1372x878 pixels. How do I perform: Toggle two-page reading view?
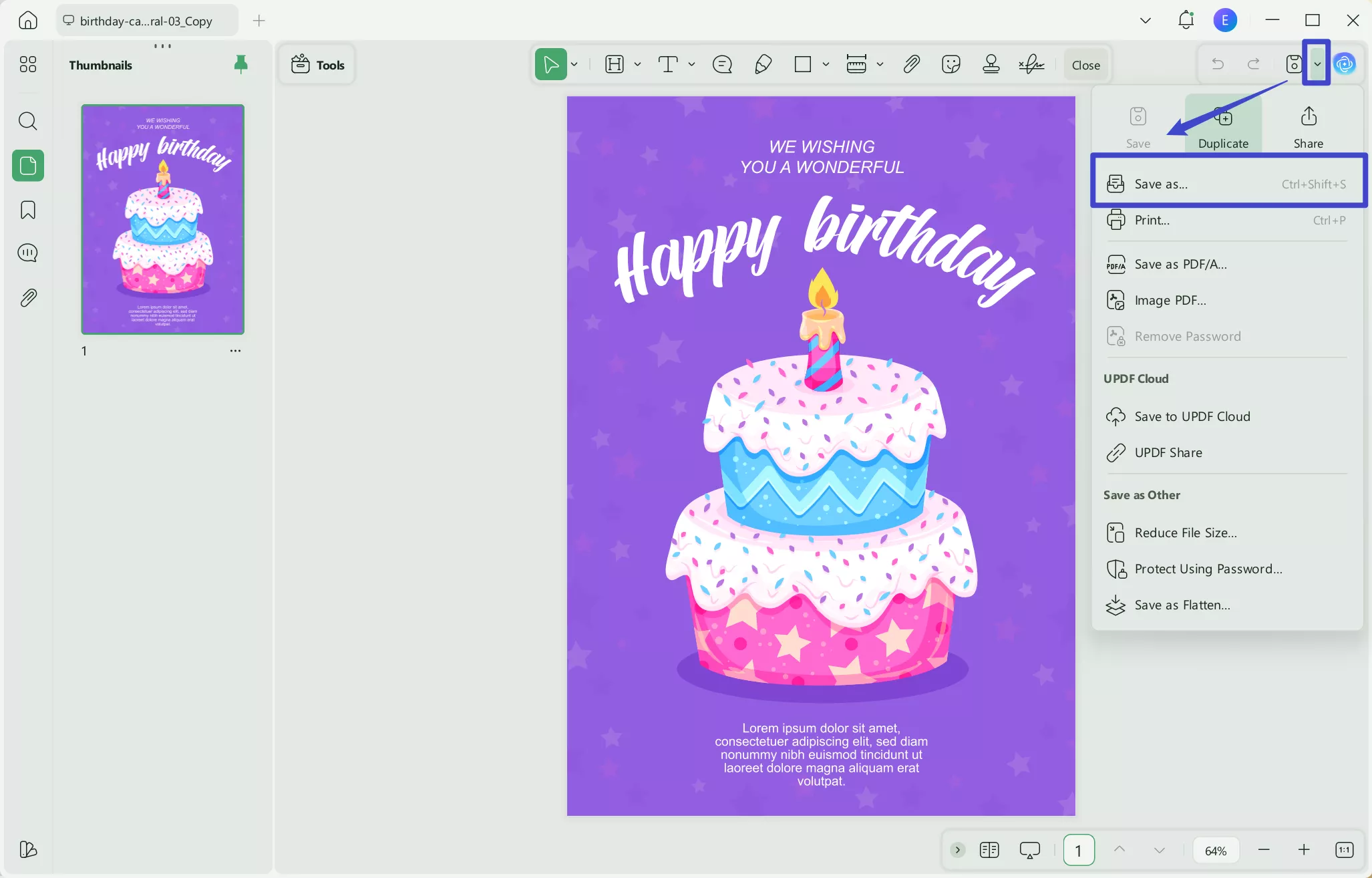pyautogui.click(x=989, y=850)
